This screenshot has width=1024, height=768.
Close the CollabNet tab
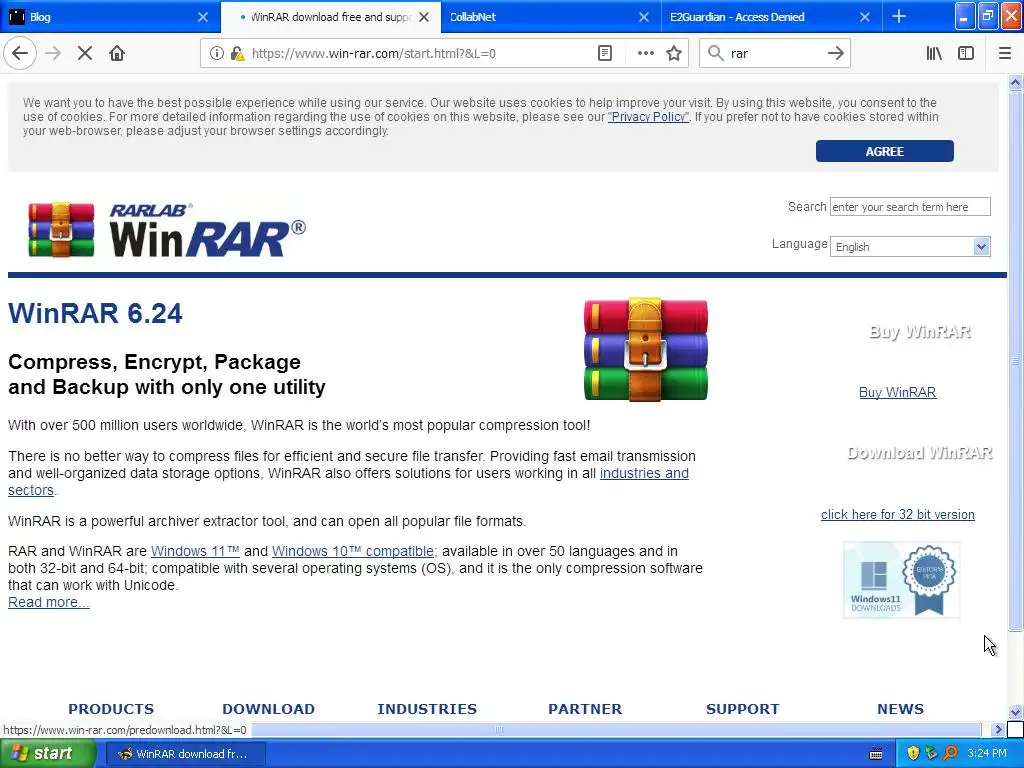(644, 17)
